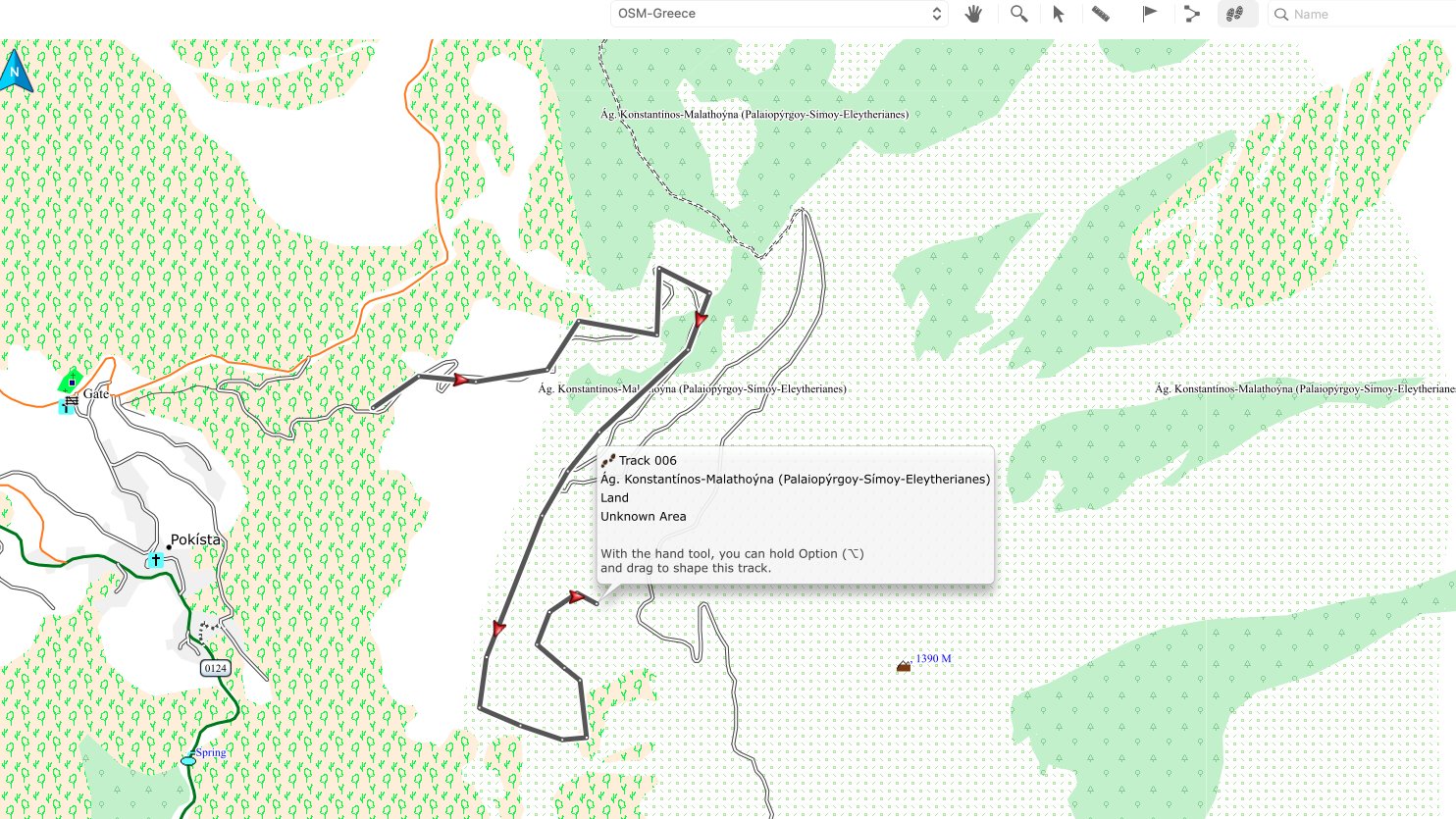
Task: Select the Measure ruler tool
Action: click(1101, 14)
